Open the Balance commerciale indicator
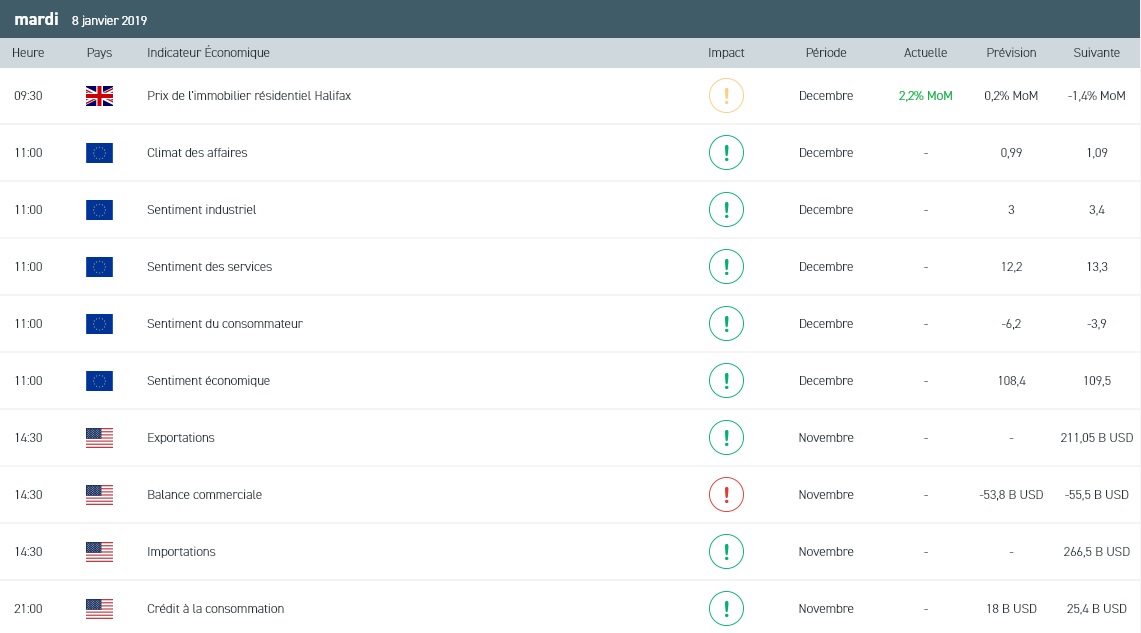Image resolution: width=1141 pixels, height=633 pixels. click(204, 495)
